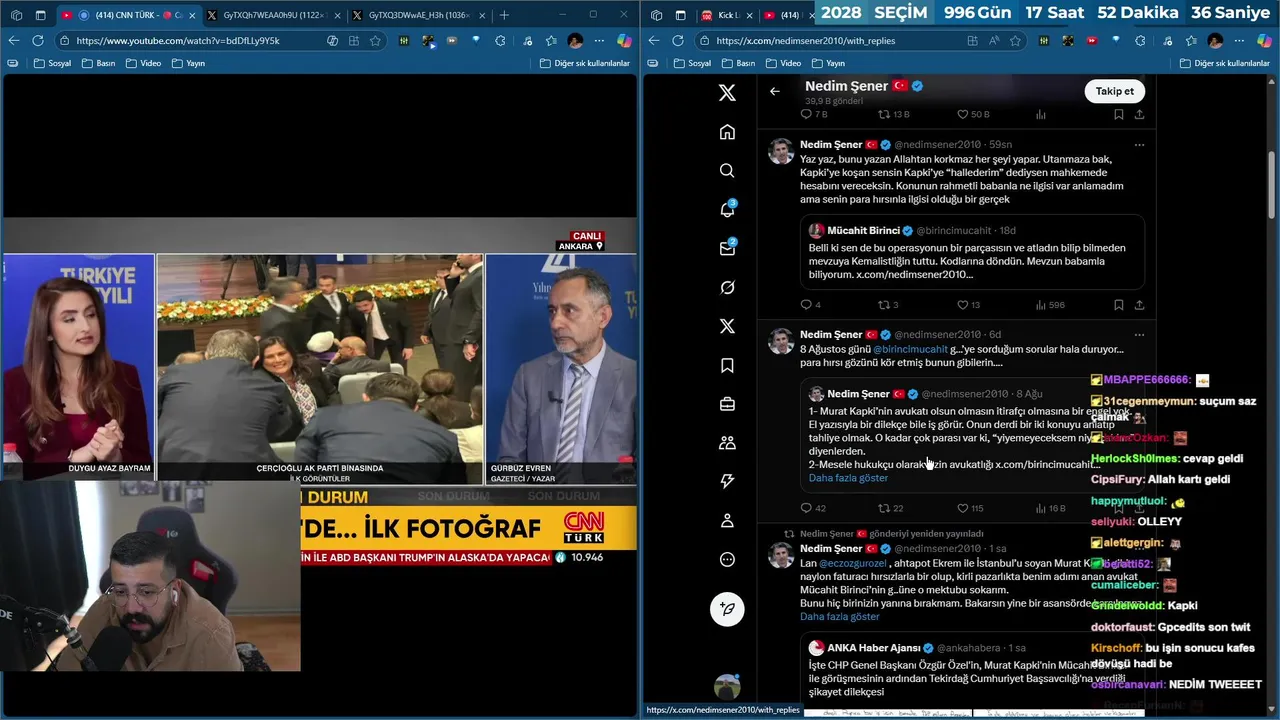Favorite x.com page with star icon

pos(1015,41)
